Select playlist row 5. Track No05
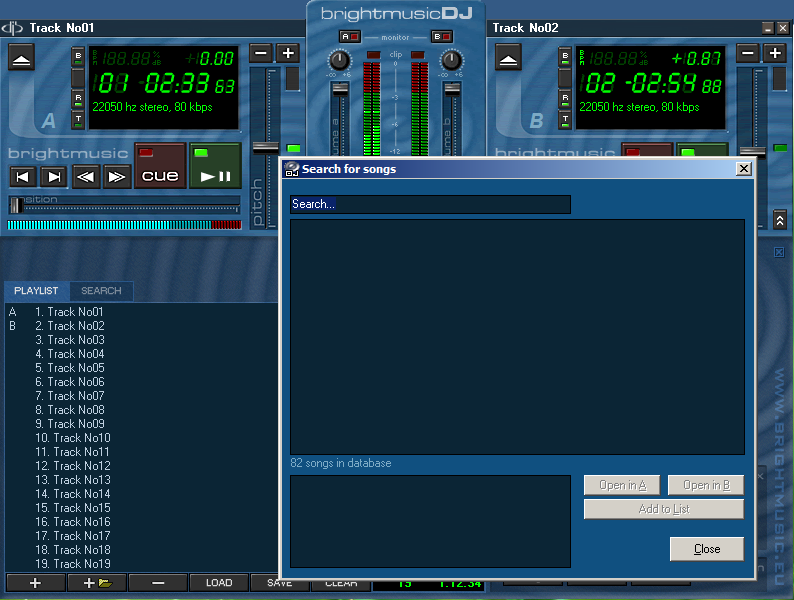This screenshot has width=794, height=600. tap(141, 368)
